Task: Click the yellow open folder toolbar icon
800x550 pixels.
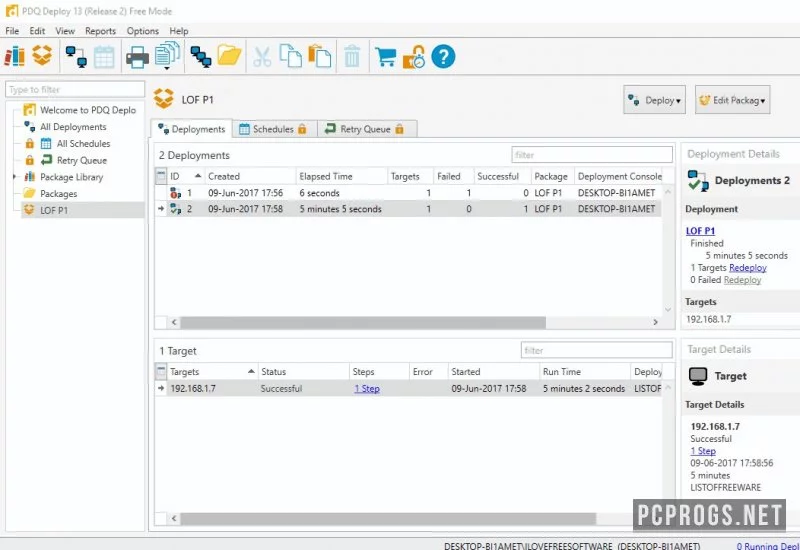Action: [x=229, y=55]
